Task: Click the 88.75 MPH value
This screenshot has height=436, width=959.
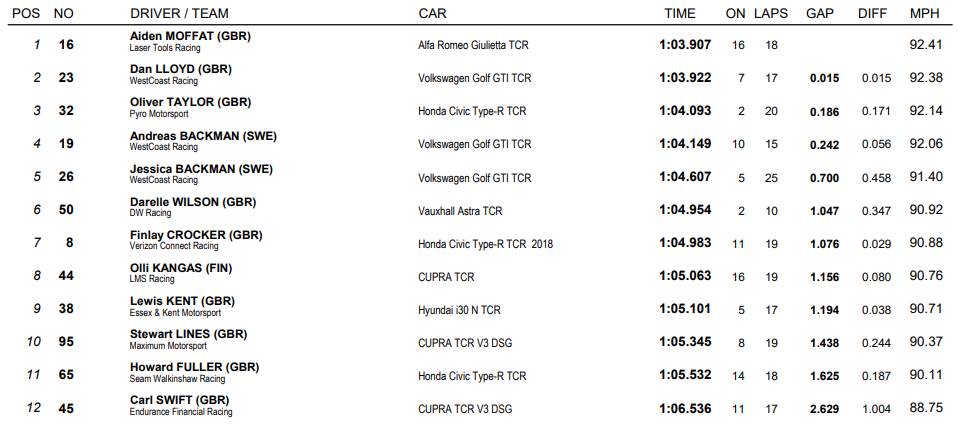Action: coord(926,408)
